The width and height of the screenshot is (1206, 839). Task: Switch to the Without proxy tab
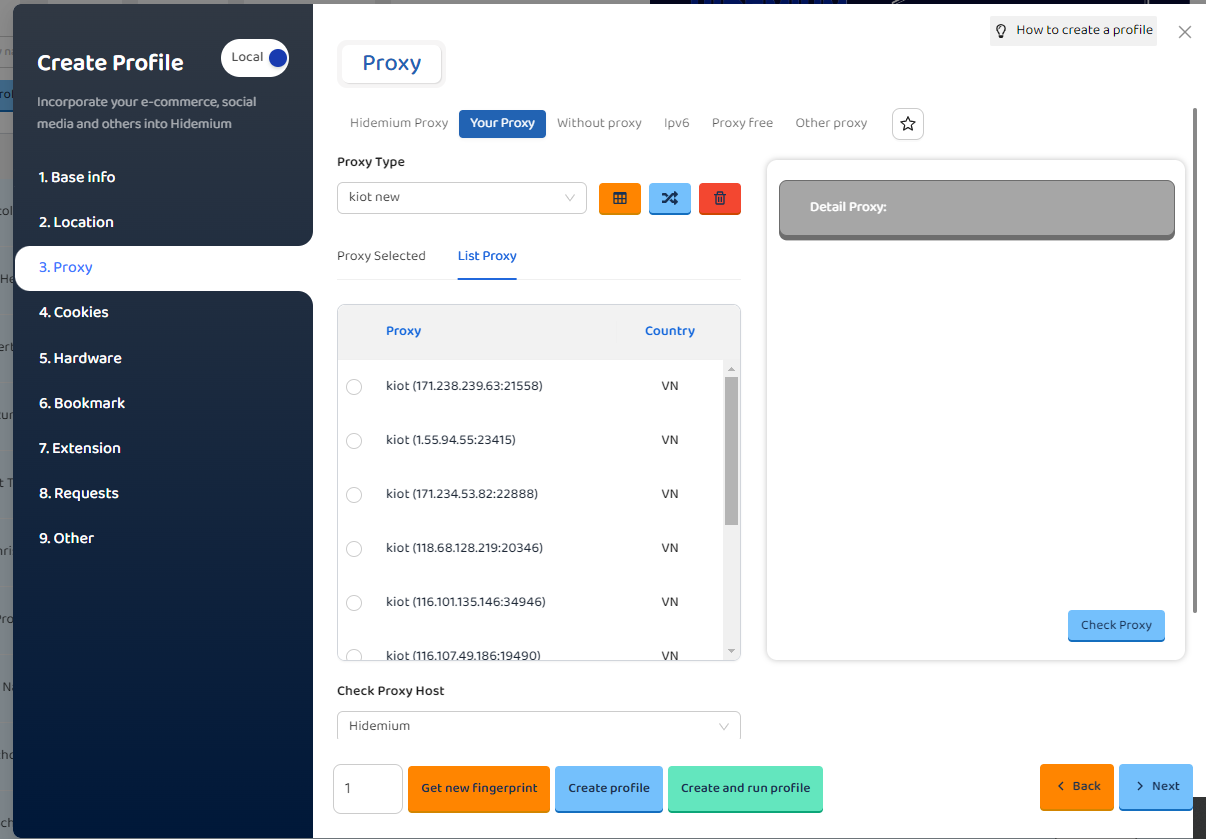pos(599,123)
